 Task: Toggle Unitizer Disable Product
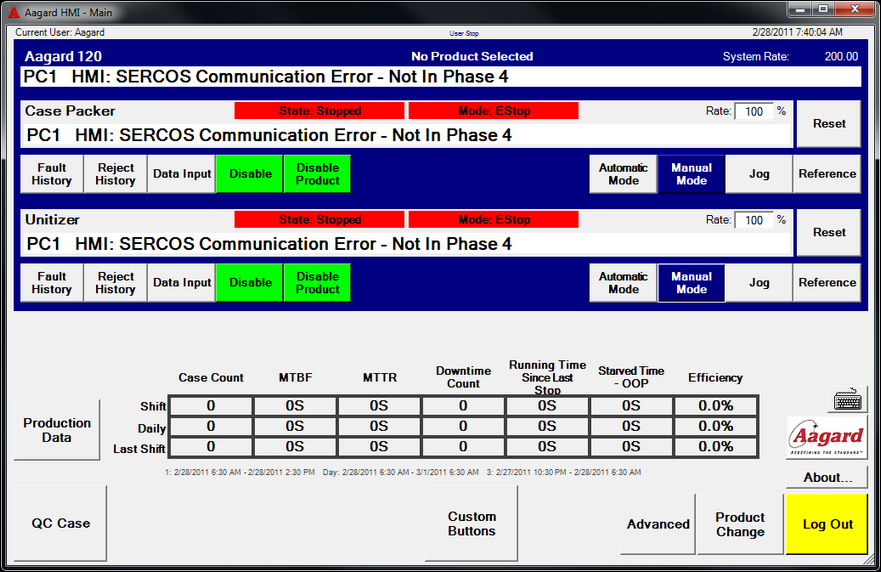[317, 283]
